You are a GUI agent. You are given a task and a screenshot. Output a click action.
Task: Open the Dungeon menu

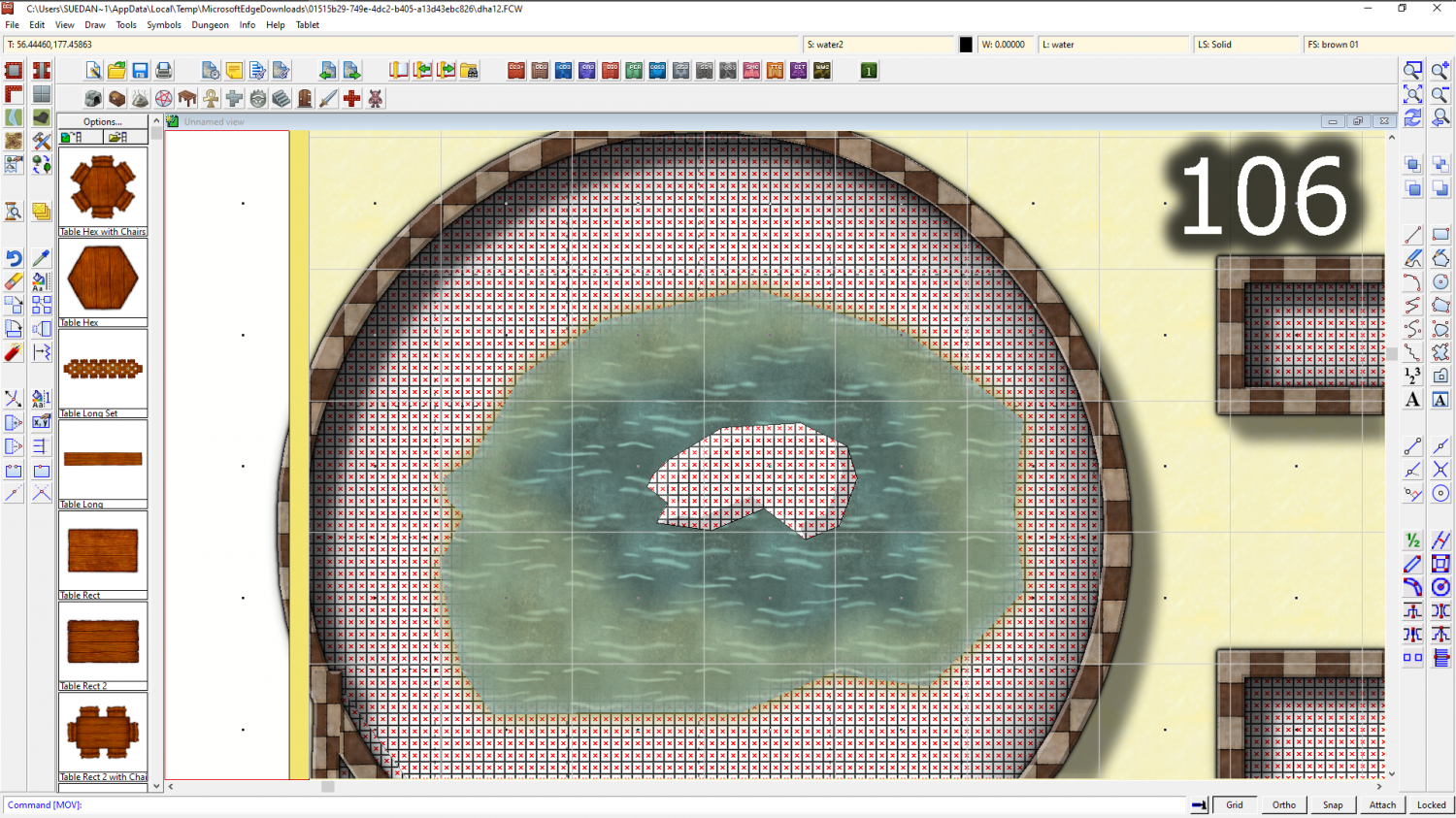coord(210,25)
